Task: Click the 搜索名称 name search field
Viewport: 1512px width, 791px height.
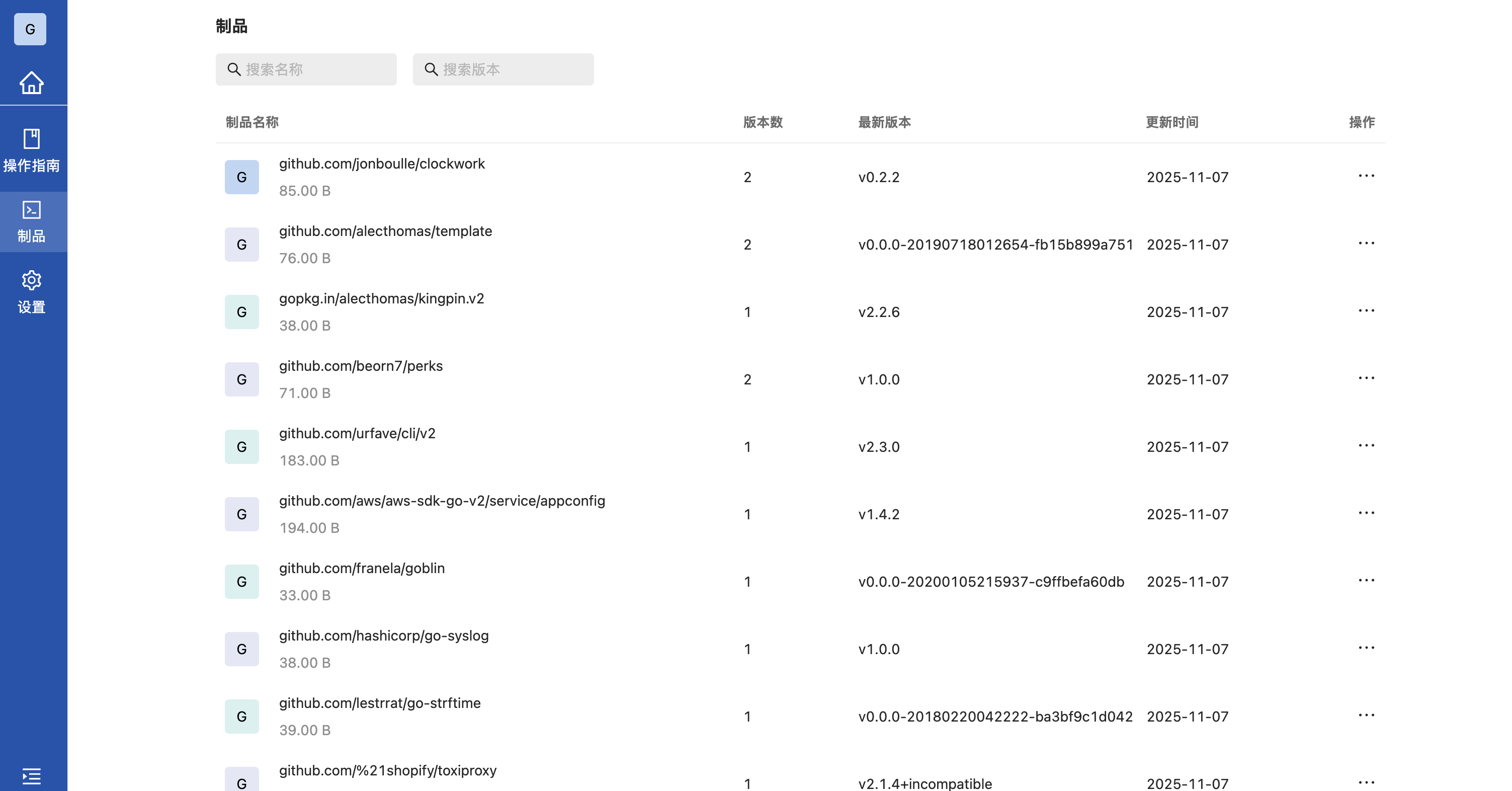Action: point(306,69)
